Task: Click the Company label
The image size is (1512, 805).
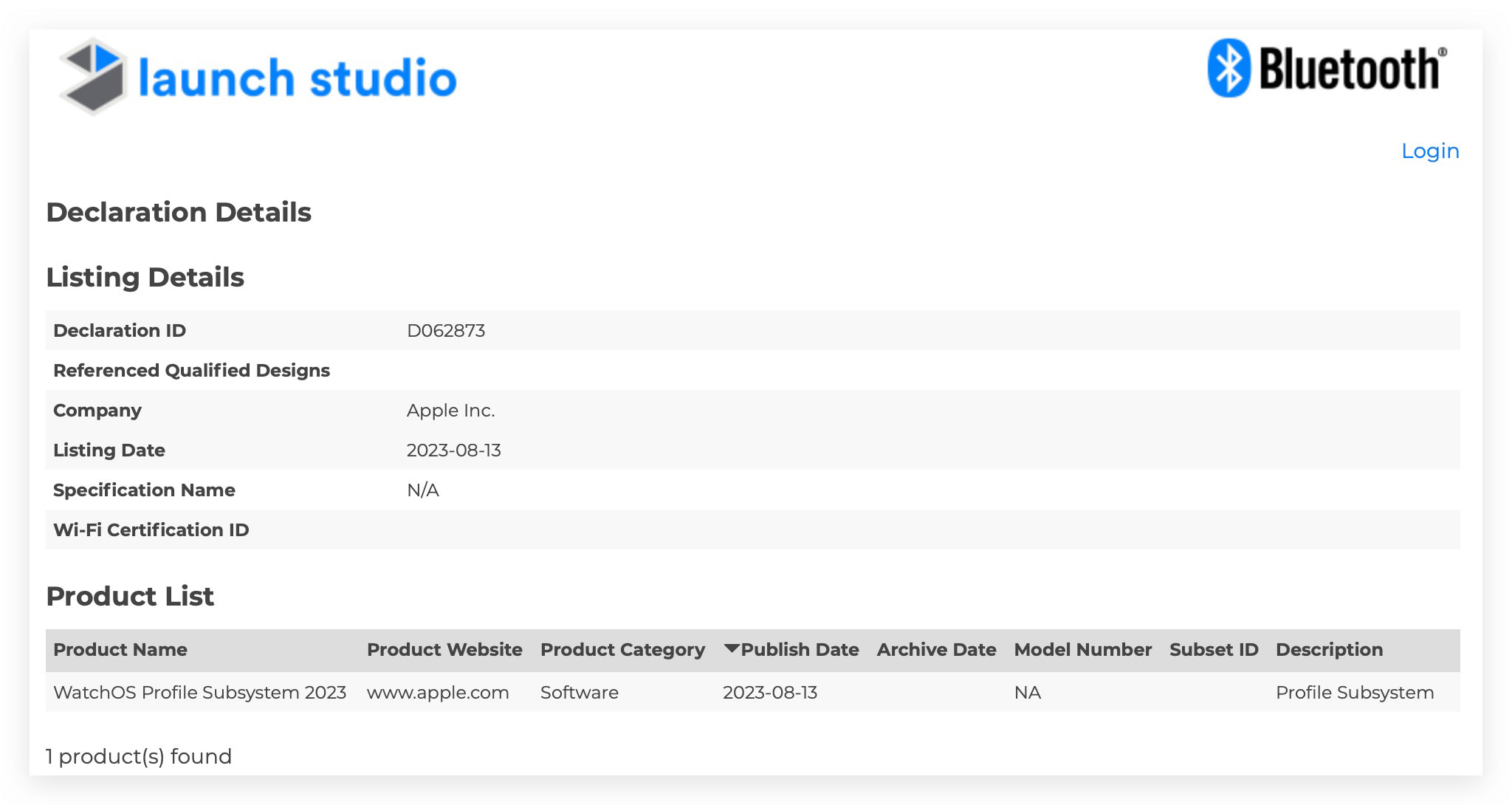Action: pyautogui.click(x=97, y=411)
